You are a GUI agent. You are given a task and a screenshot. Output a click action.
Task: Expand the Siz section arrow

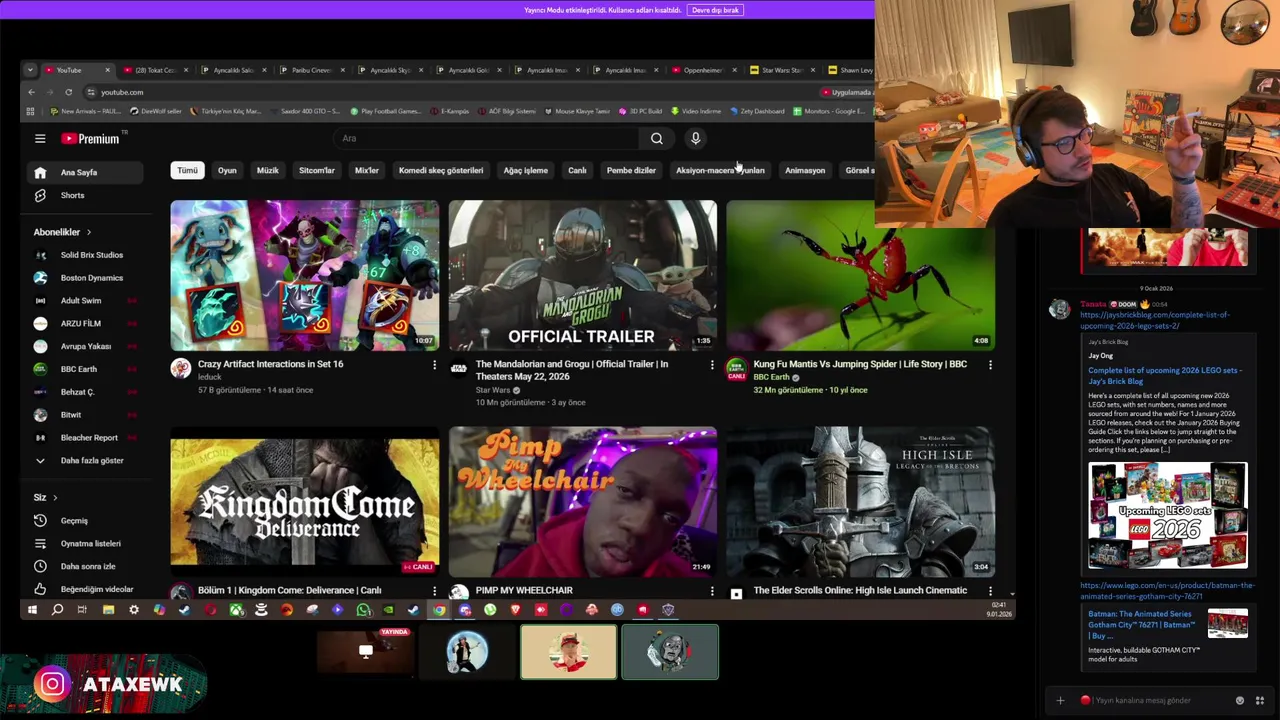[x=55, y=497]
